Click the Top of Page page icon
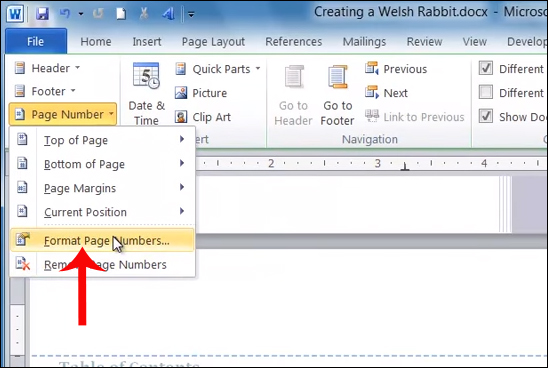This screenshot has height=368, width=548. pos(22,139)
